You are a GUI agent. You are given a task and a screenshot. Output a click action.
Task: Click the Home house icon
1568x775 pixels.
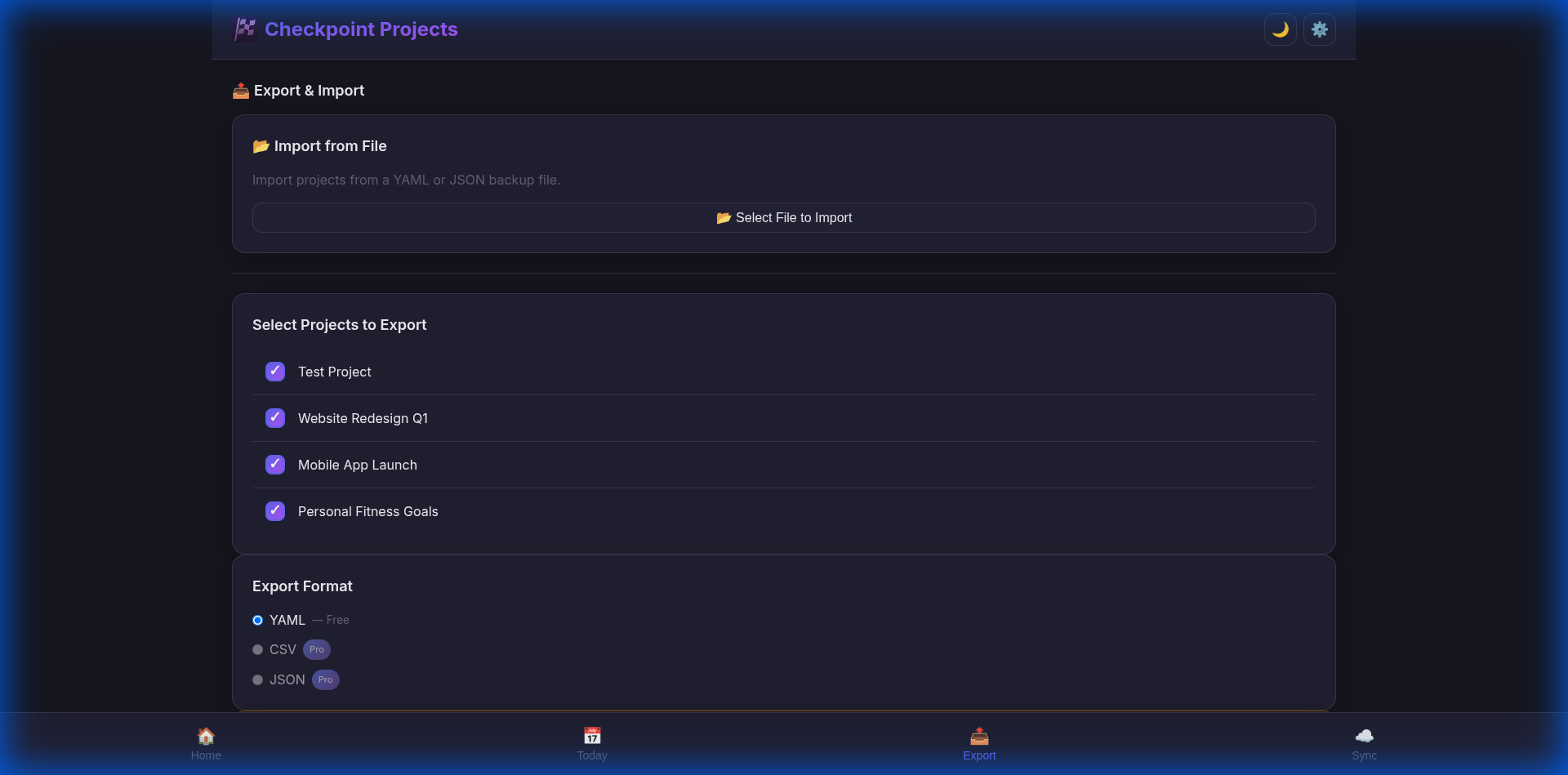click(206, 736)
